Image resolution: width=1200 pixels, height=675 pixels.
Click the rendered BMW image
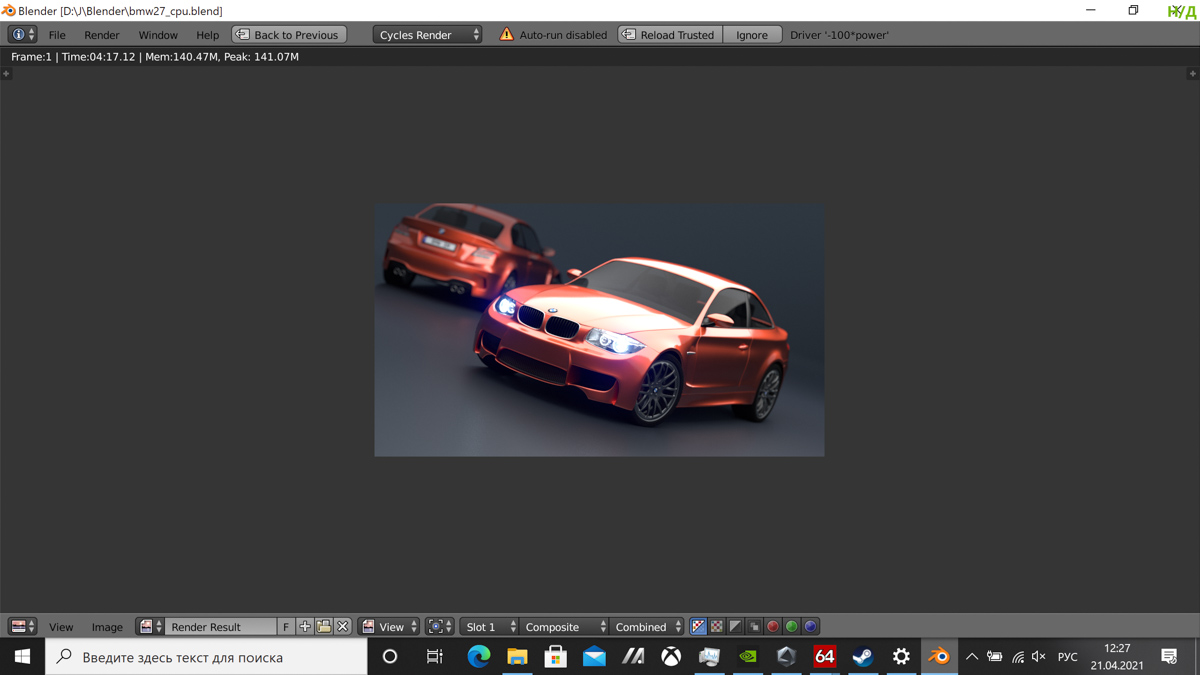point(599,329)
